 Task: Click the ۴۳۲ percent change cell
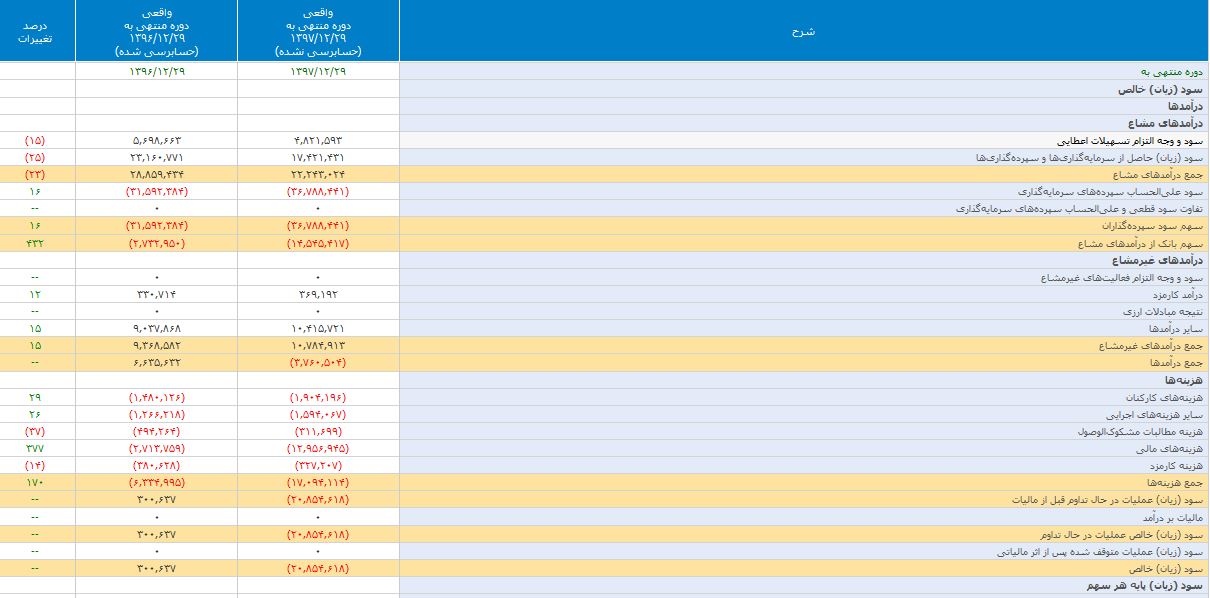(37, 243)
